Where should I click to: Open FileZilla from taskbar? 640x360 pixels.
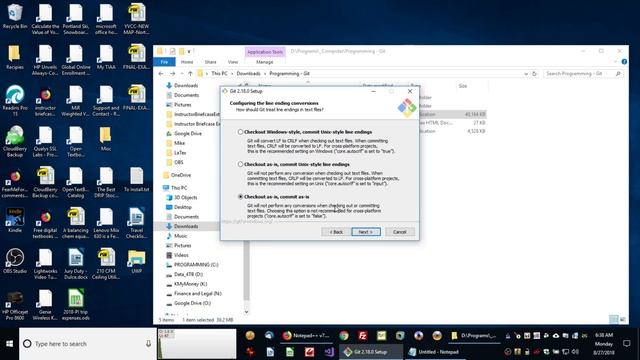coord(362,336)
